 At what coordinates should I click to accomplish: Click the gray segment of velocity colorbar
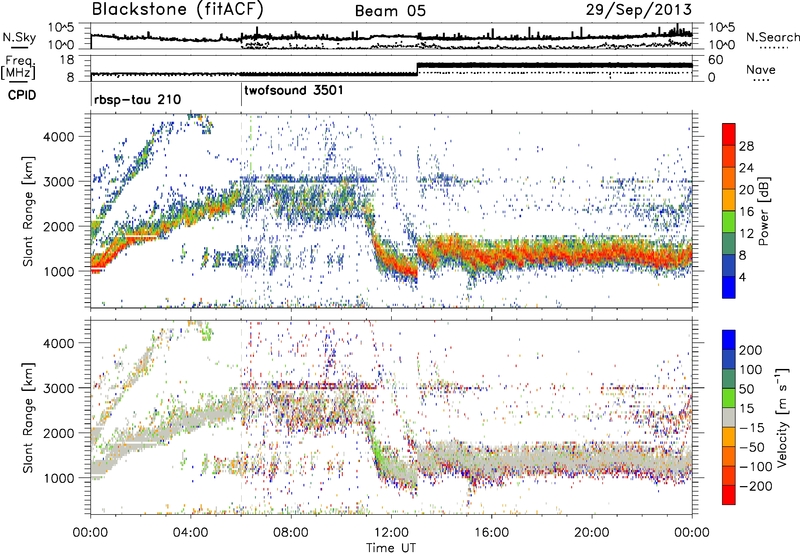tap(729, 418)
